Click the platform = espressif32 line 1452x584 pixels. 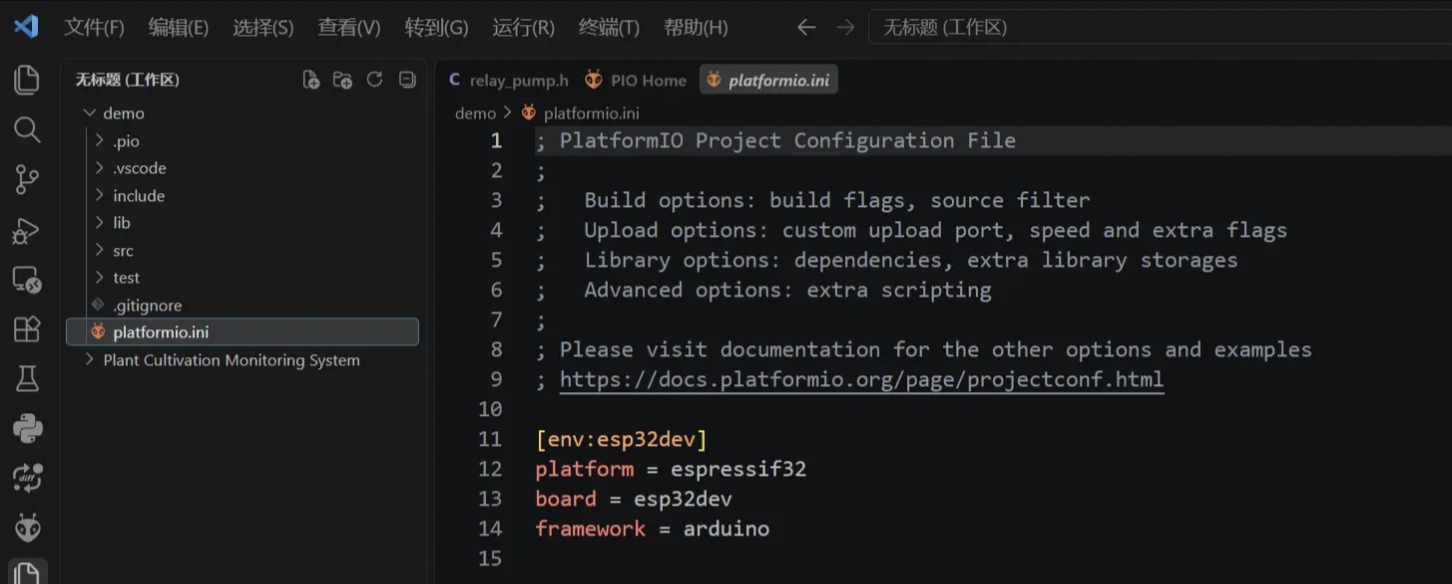click(671, 469)
